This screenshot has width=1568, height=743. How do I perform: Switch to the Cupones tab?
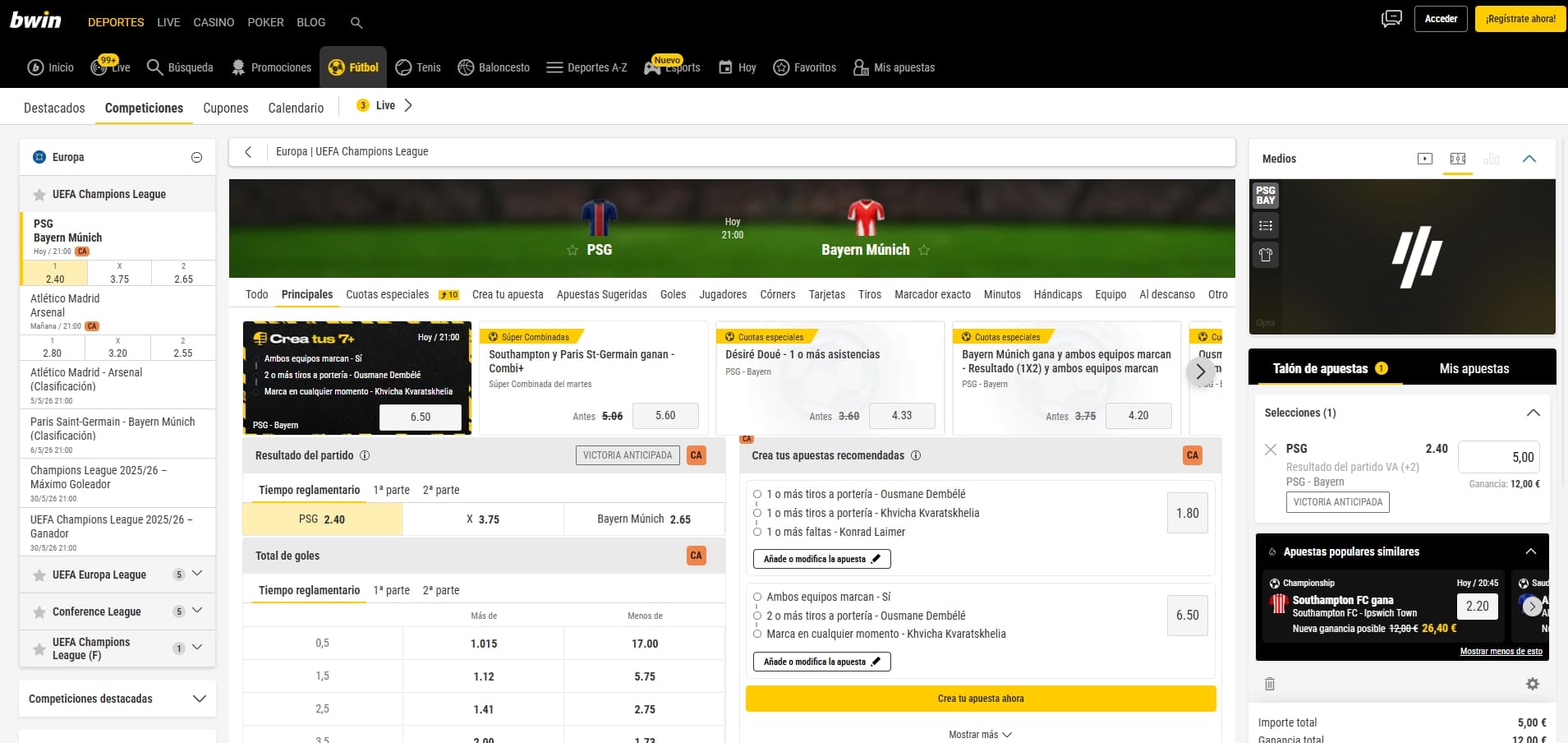[x=225, y=108]
